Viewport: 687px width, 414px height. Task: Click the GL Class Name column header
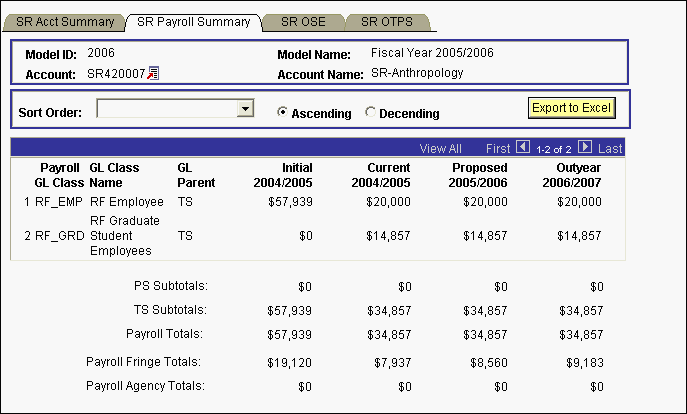[x=114, y=175]
